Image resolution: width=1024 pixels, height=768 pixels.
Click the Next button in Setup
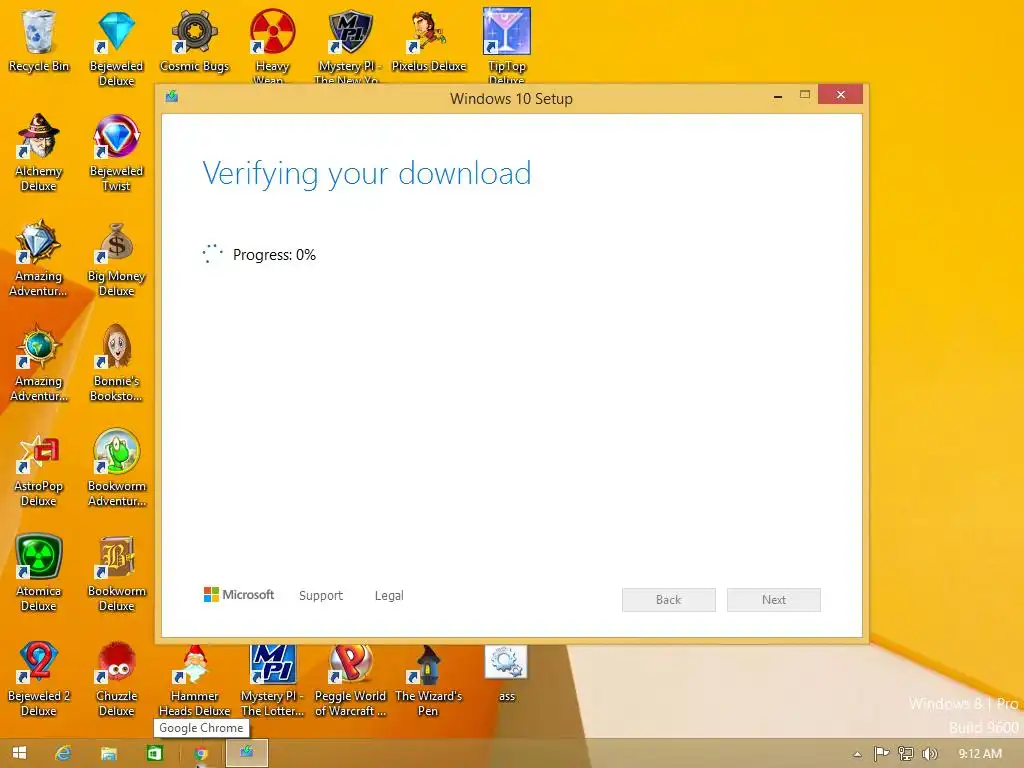[774, 600]
